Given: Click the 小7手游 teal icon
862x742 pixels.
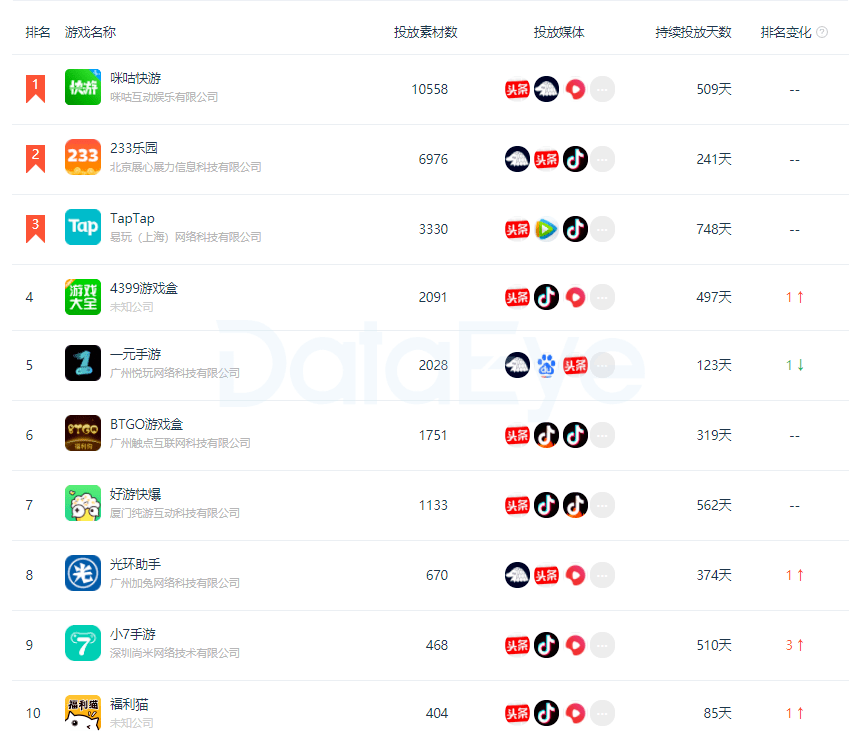Looking at the screenshot, I should (82, 643).
